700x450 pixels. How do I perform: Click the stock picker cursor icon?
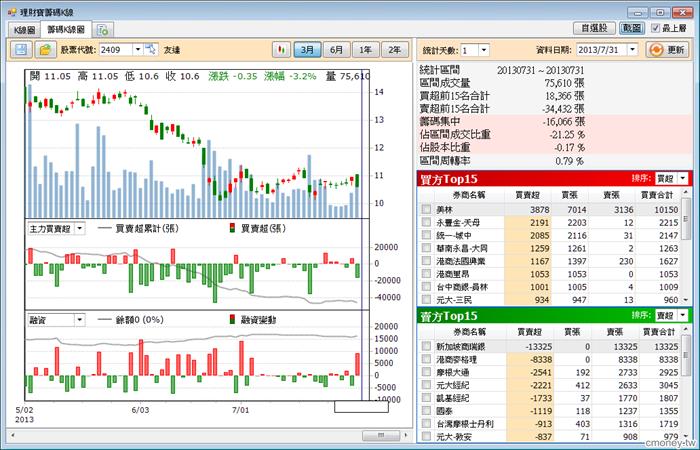[x=151, y=50]
